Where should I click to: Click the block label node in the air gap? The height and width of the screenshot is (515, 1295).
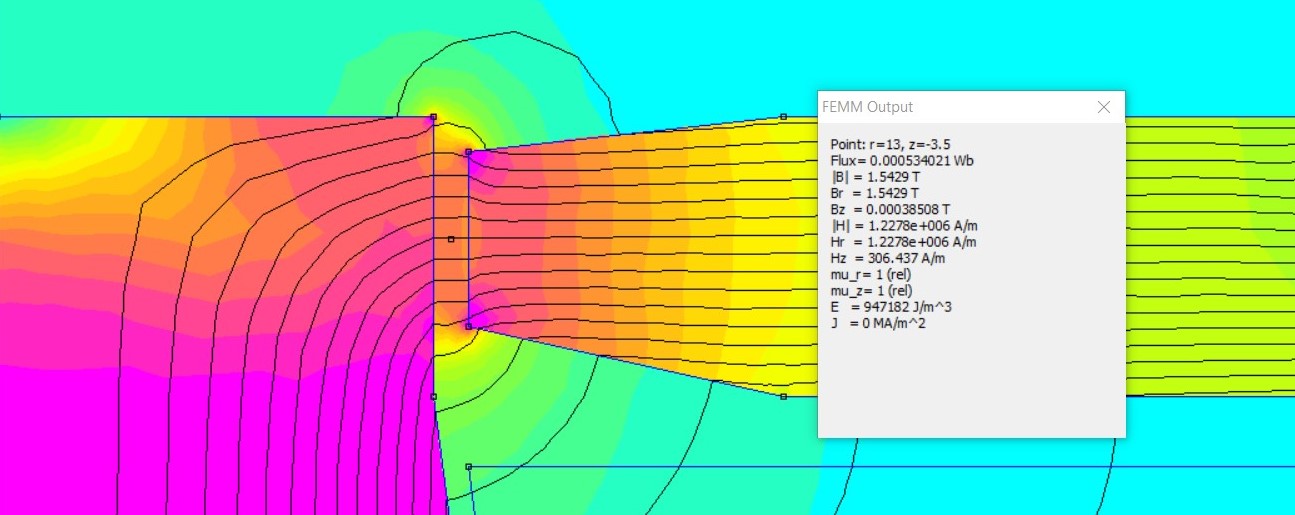pos(451,239)
